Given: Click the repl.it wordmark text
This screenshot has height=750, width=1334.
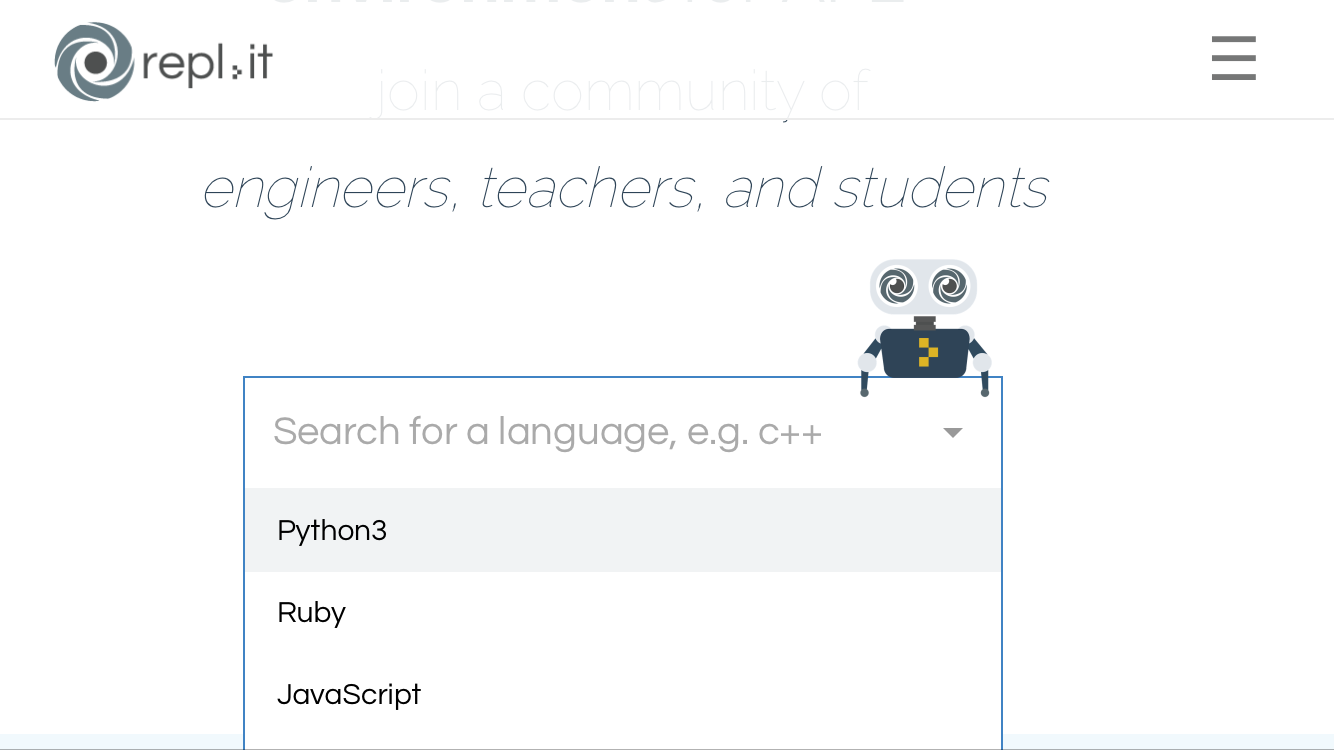Looking at the screenshot, I should [207, 63].
